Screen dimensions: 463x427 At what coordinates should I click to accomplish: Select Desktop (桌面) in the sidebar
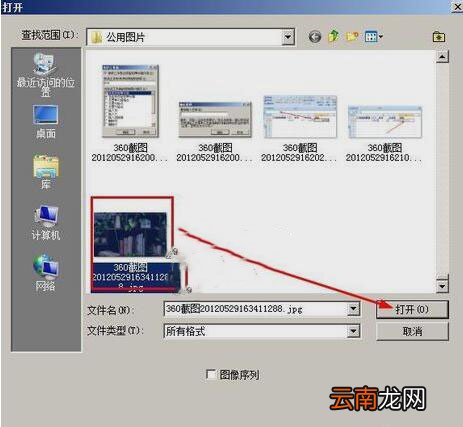[46, 122]
